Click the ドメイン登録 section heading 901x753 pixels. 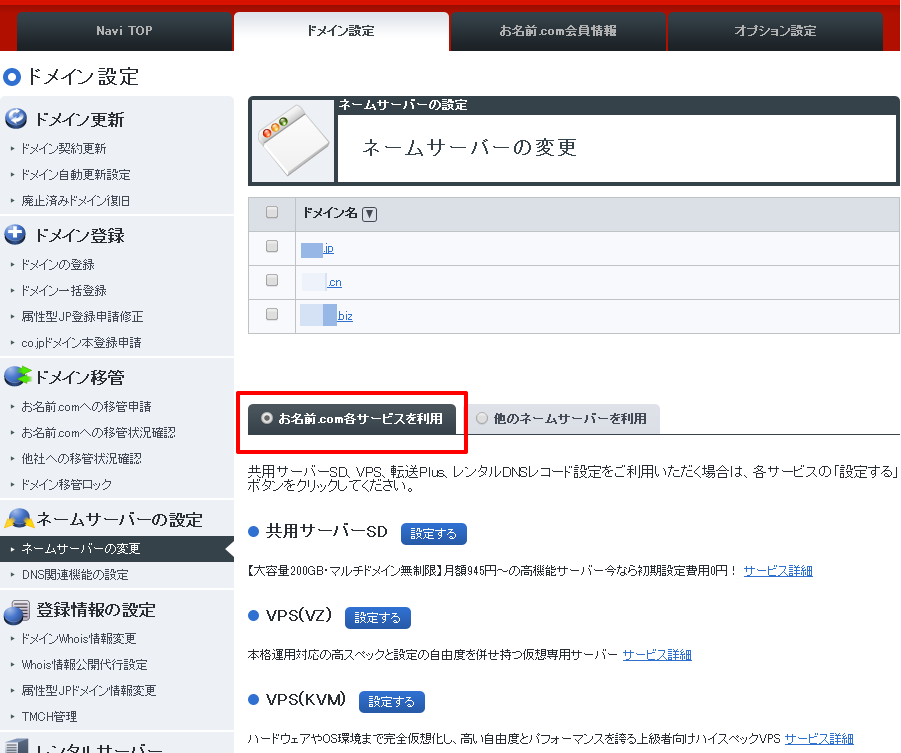(79, 236)
